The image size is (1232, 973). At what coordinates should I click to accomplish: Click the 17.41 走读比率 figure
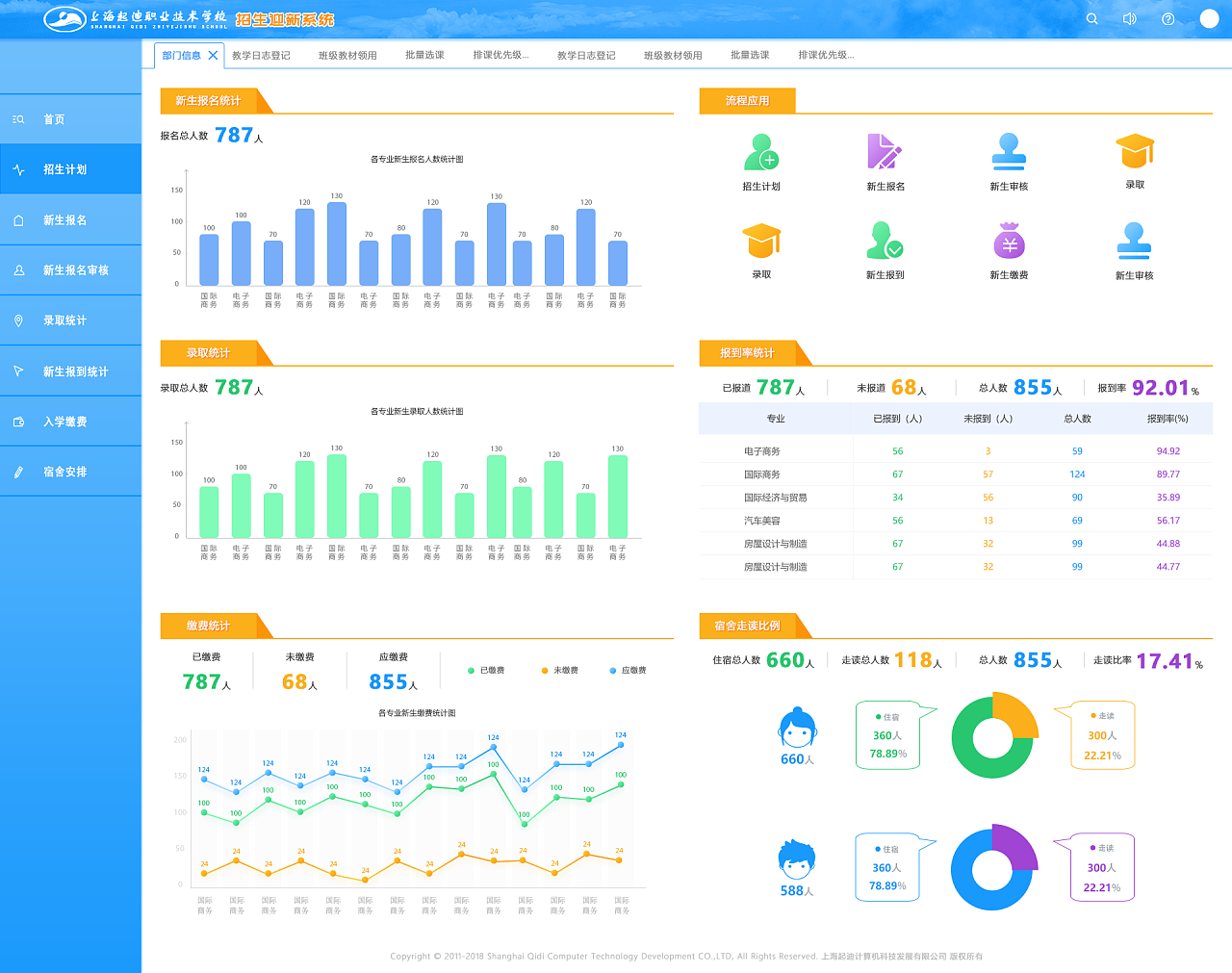pos(1165,661)
